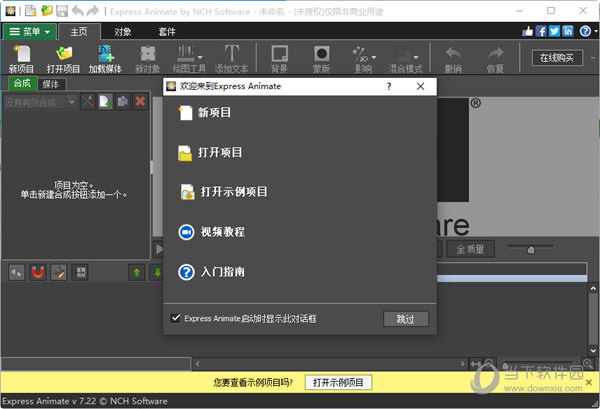600x409 pixels.
Task: Open 入门指南 in welcome dialog
Action: (212, 272)
